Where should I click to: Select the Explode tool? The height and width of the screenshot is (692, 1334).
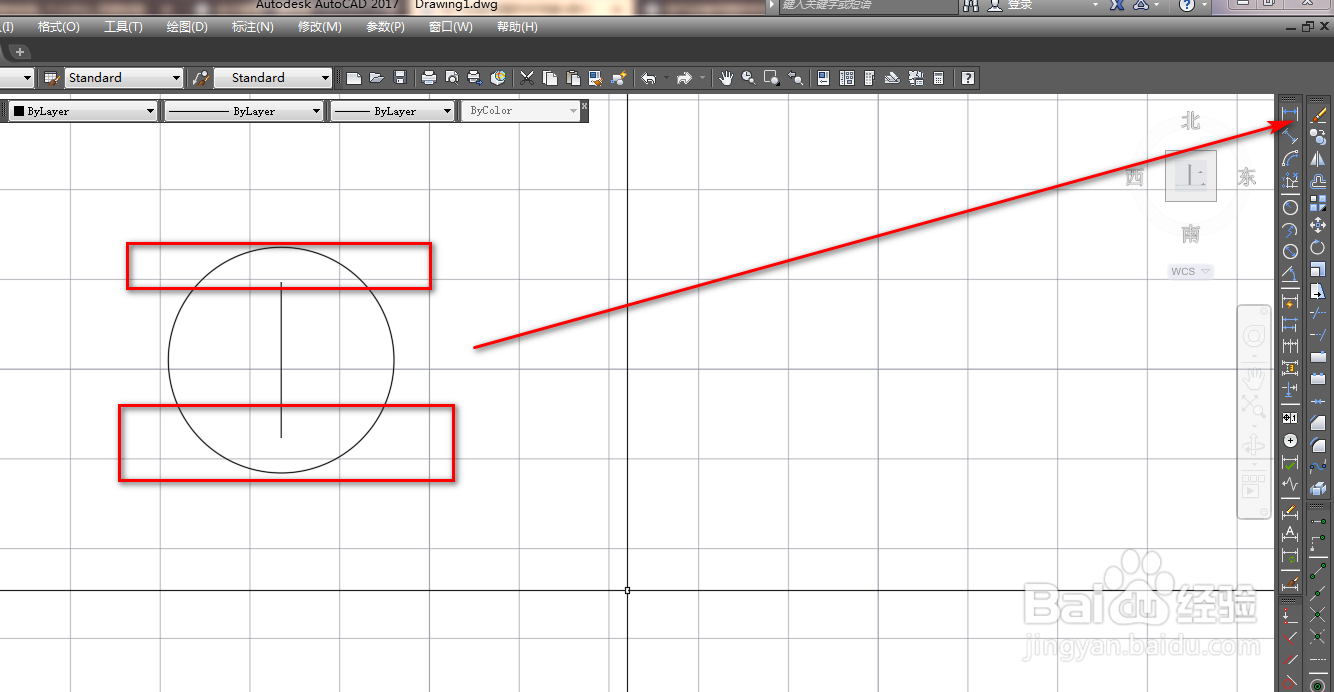tap(1317, 488)
